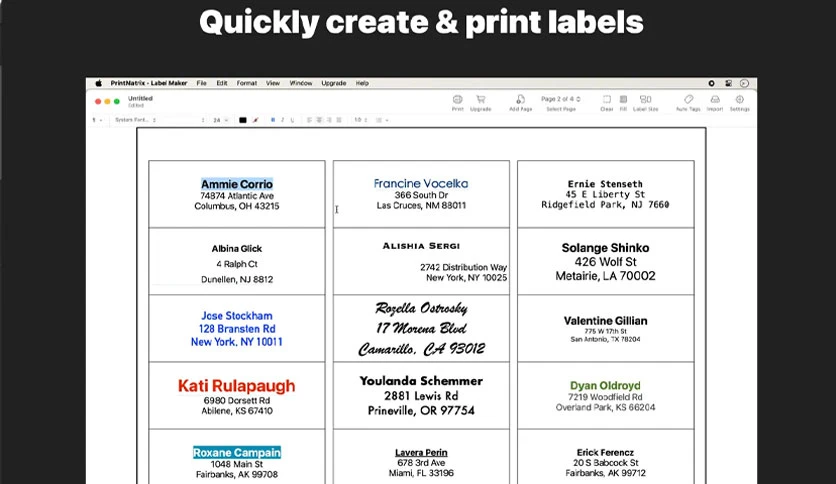Click the Jose Stockham label name
This screenshot has width=836, height=484.
pyautogui.click(x=237, y=316)
